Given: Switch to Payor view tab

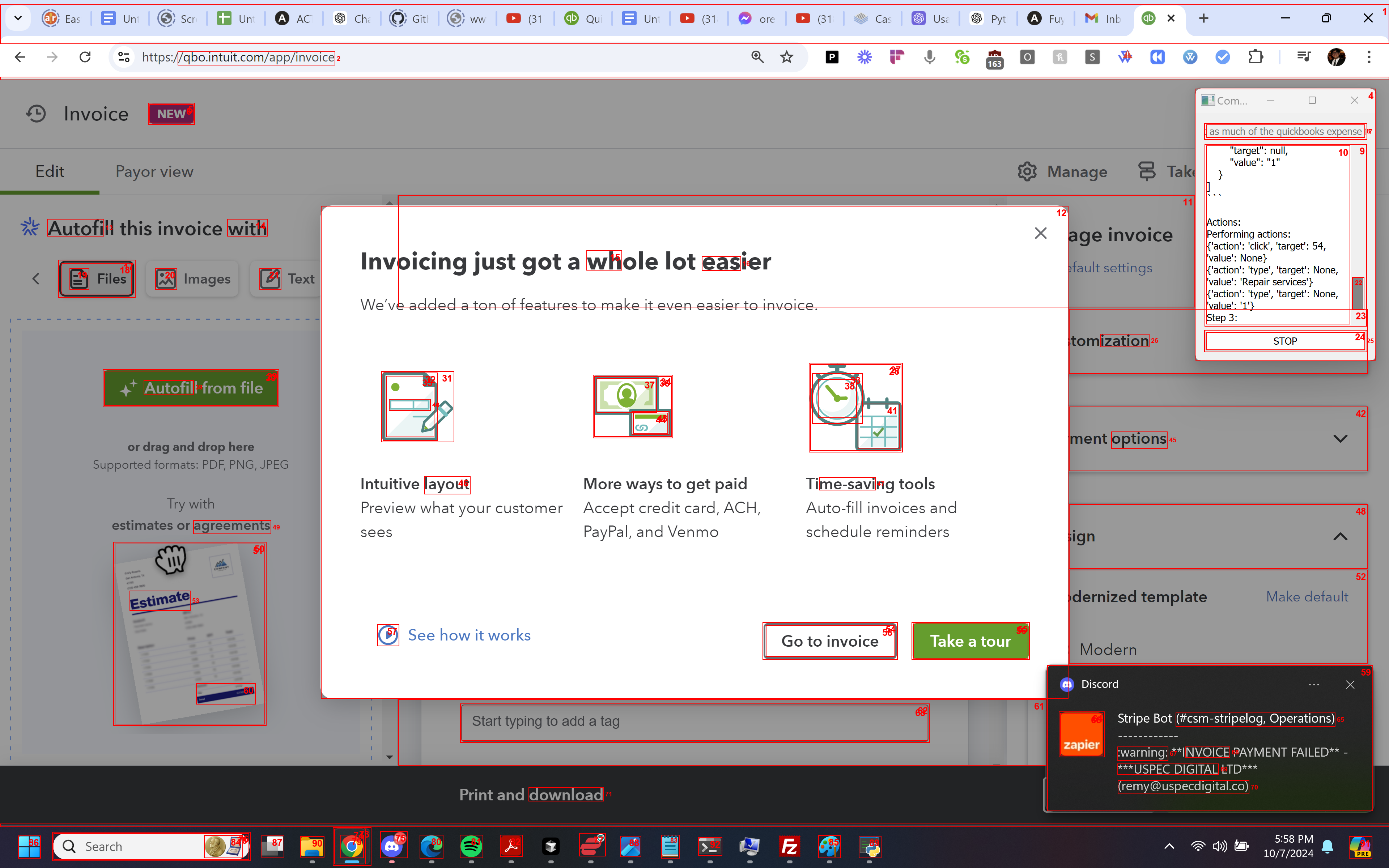Looking at the screenshot, I should pos(154,172).
